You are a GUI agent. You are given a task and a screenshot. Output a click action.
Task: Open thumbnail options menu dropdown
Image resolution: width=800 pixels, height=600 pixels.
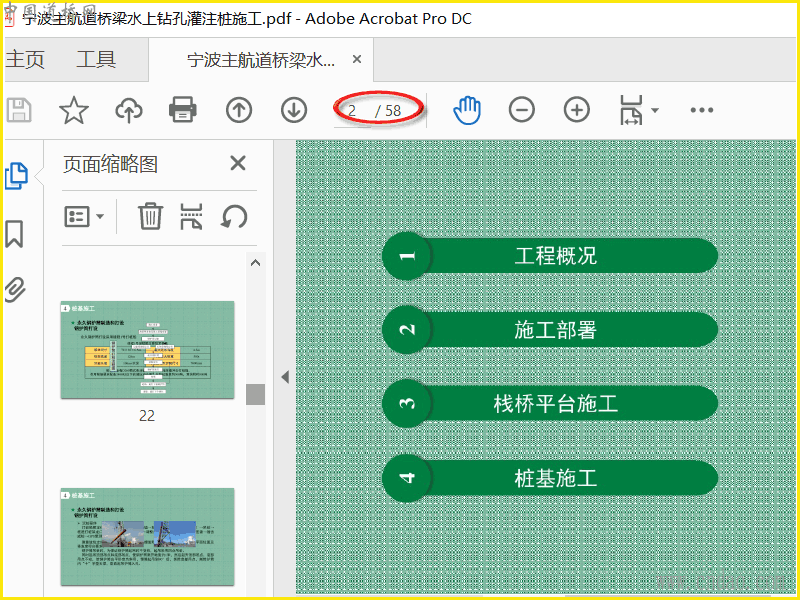pos(84,216)
